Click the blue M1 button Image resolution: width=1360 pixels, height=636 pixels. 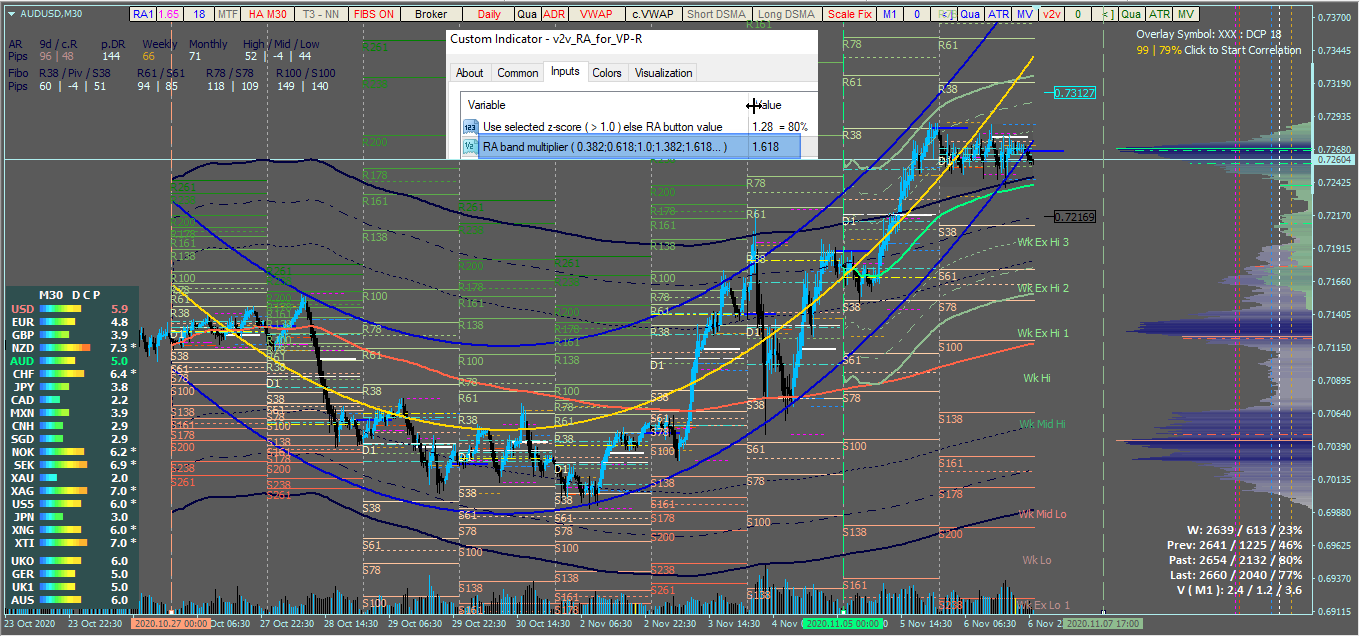[889, 15]
